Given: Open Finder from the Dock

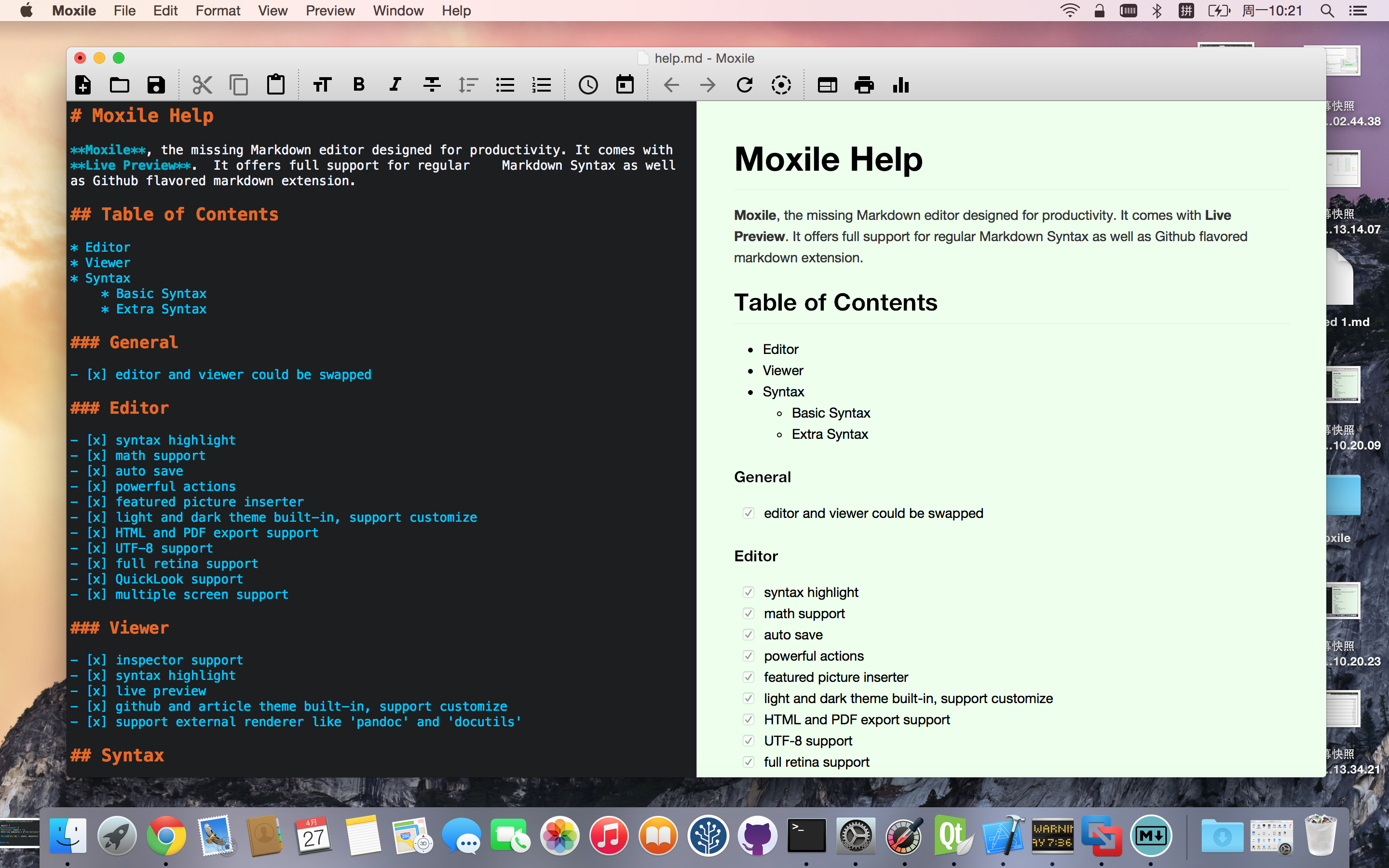Looking at the screenshot, I should pos(68,835).
